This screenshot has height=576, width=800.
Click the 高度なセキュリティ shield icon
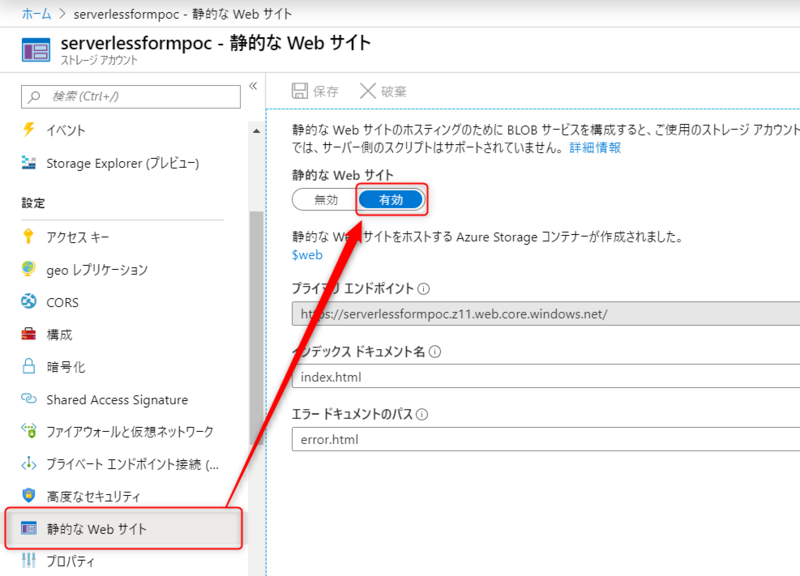[x=29, y=495]
